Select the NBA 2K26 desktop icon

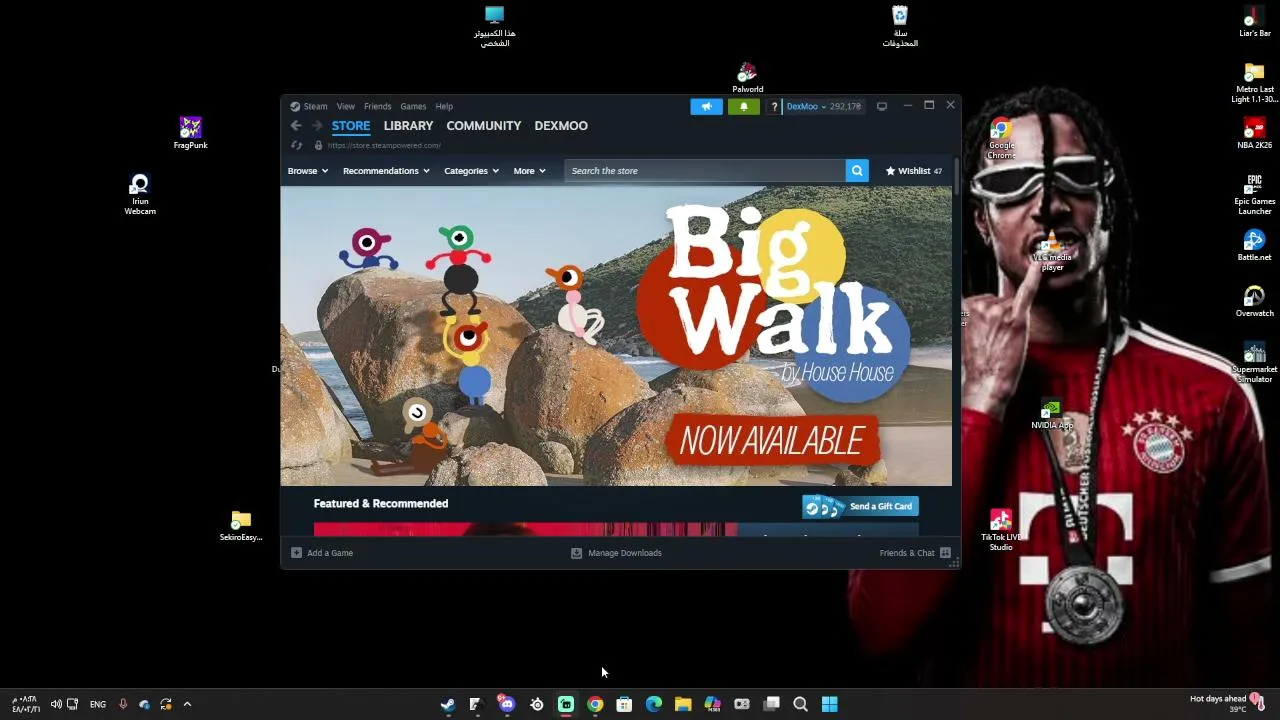click(1254, 134)
